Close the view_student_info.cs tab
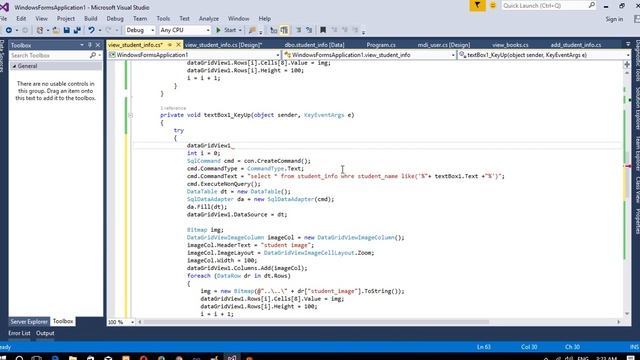Viewport: 640px width, 360px height. tap(178, 44)
